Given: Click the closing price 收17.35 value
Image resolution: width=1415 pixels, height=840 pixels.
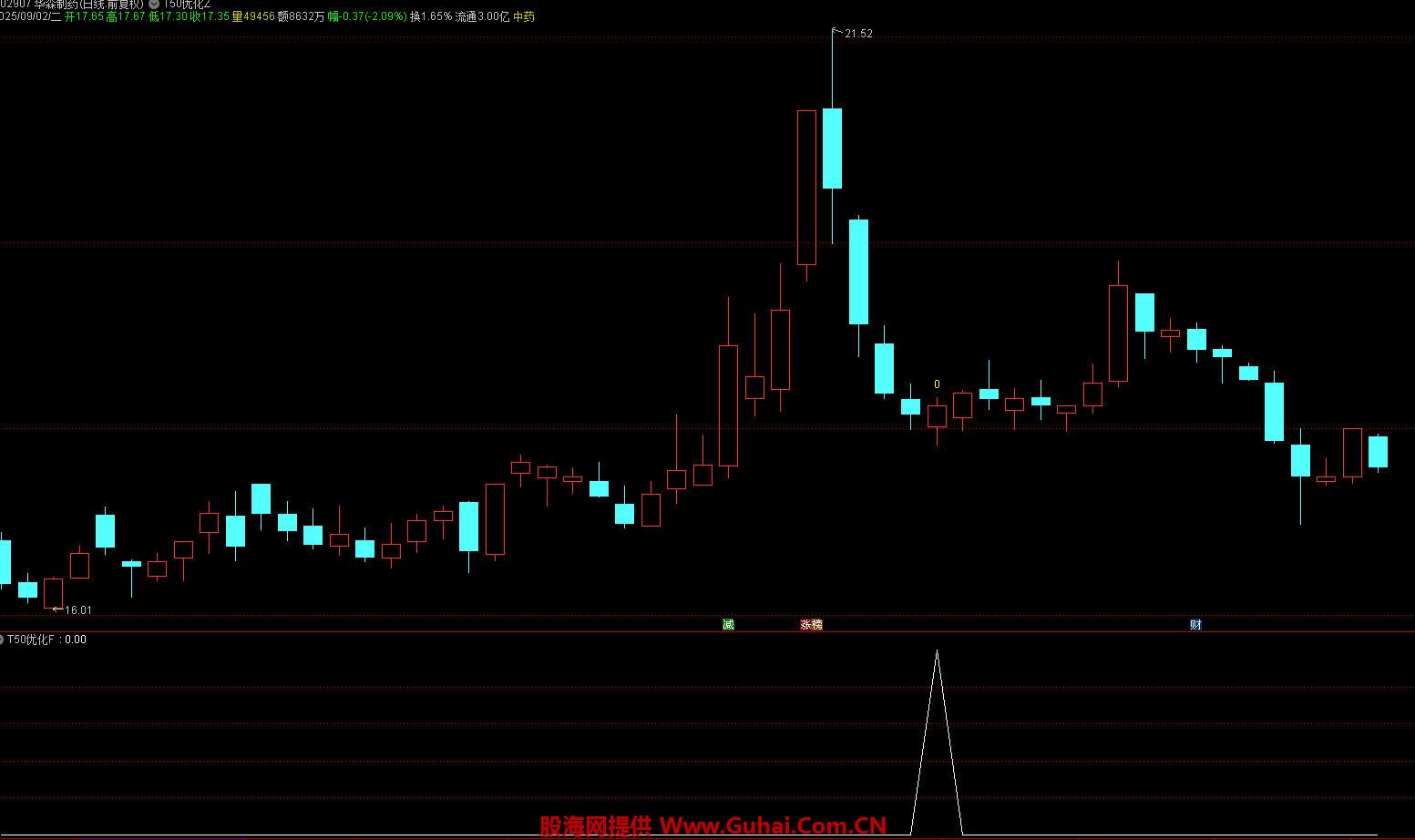Looking at the screenshot, I should 210,16.
